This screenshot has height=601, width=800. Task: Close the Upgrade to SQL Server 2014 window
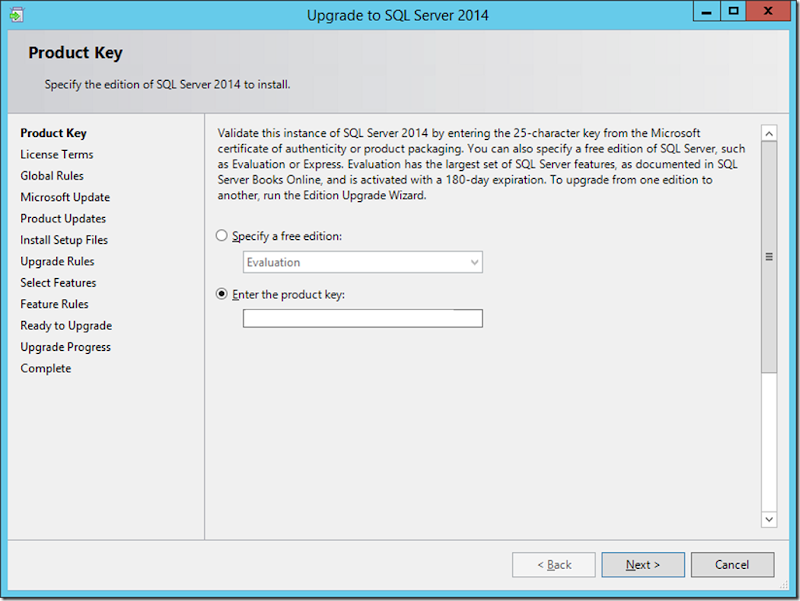768,11
